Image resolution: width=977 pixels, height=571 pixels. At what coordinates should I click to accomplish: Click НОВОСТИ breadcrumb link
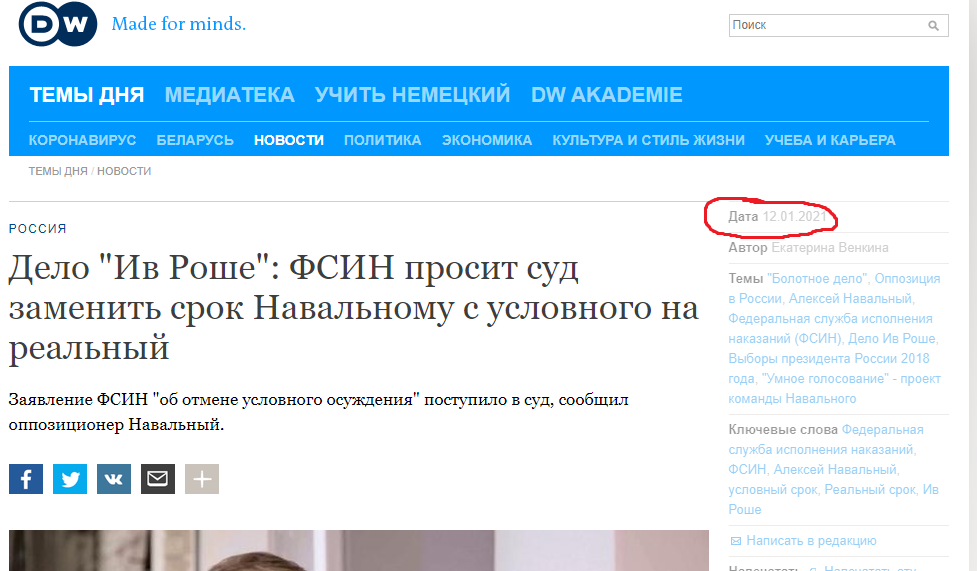tap(124, 171)
